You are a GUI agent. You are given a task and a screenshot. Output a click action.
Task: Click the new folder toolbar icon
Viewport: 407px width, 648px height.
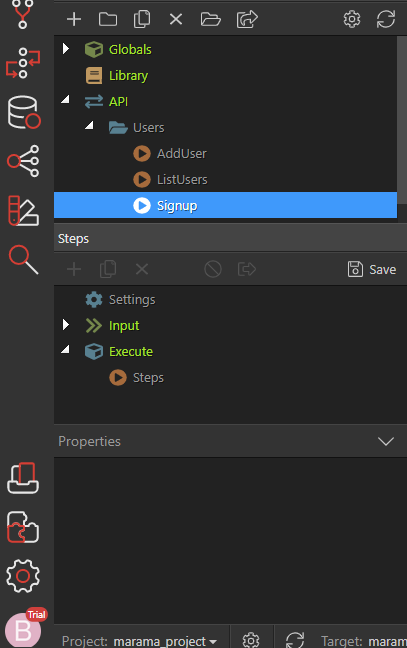pyautogui.click(x=108, y=19)
